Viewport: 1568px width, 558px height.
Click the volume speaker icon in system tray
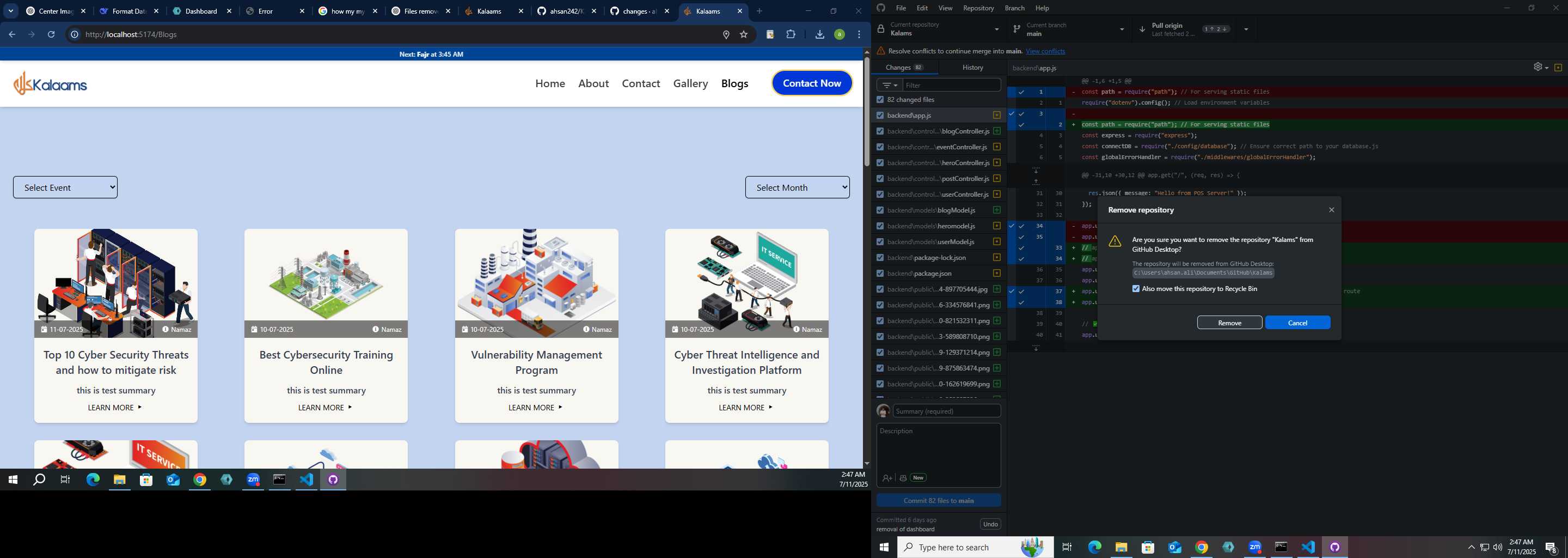1497,547
